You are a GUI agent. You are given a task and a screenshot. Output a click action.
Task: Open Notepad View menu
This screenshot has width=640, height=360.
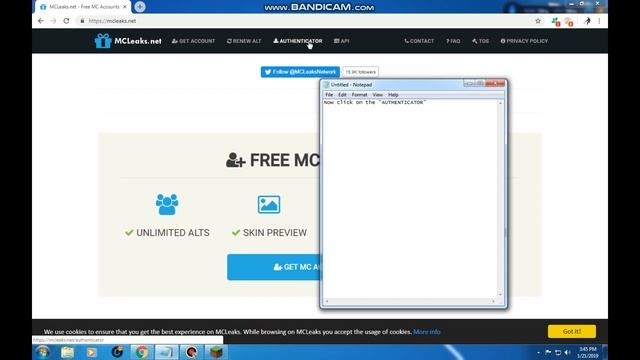(378, 95)
